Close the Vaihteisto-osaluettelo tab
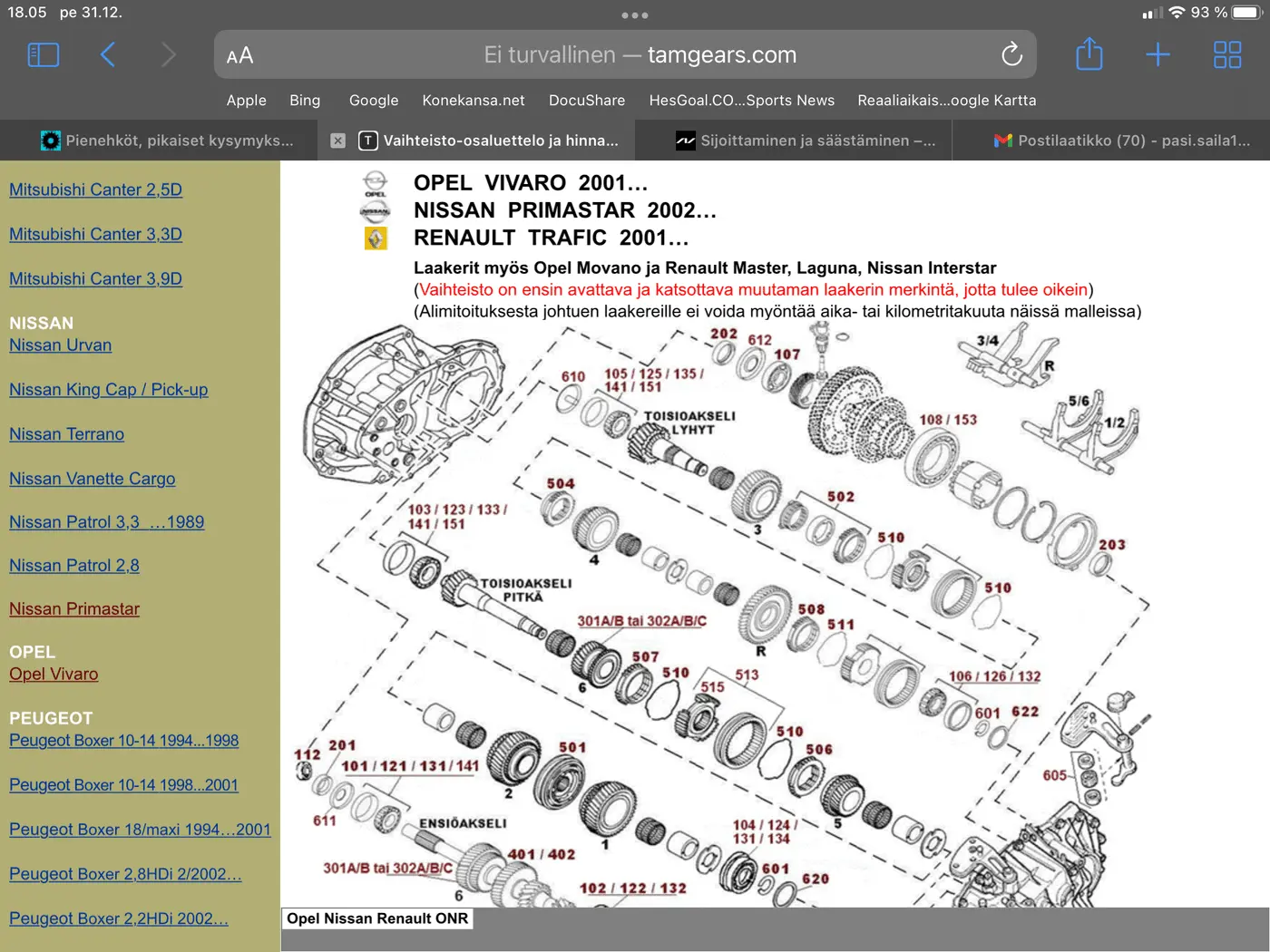Viewport: 1270px width, 952px height. coord(337,141)
